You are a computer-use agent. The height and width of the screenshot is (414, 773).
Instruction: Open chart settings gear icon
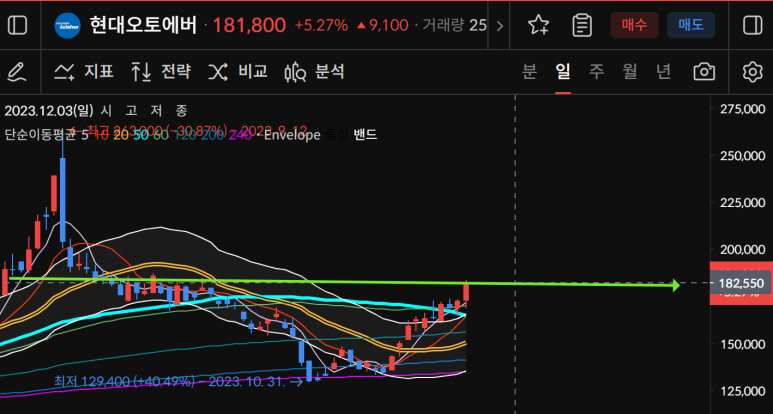[x=752, y=72]
